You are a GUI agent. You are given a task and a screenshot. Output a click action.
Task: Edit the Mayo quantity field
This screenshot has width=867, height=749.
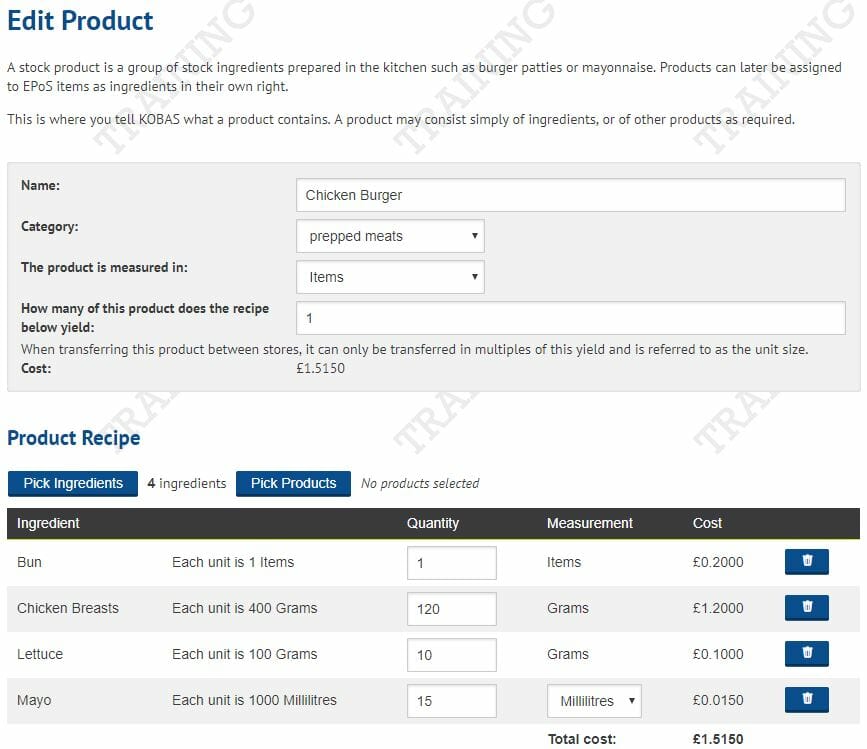tap(451, 701)
